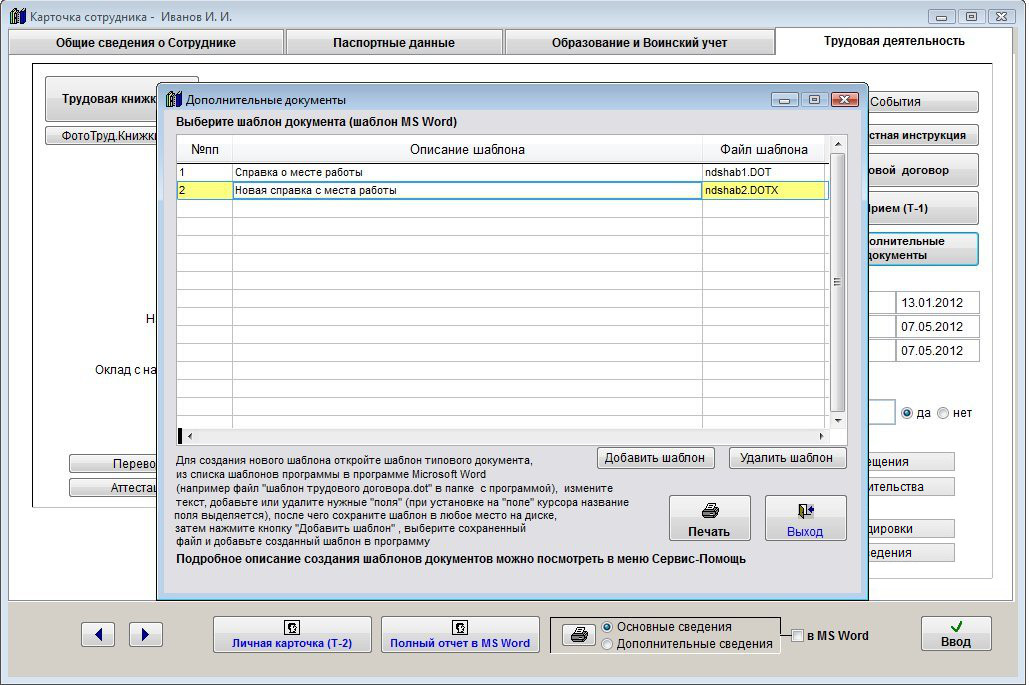Open Полный отчет в MS Word

tap(460, 634)
